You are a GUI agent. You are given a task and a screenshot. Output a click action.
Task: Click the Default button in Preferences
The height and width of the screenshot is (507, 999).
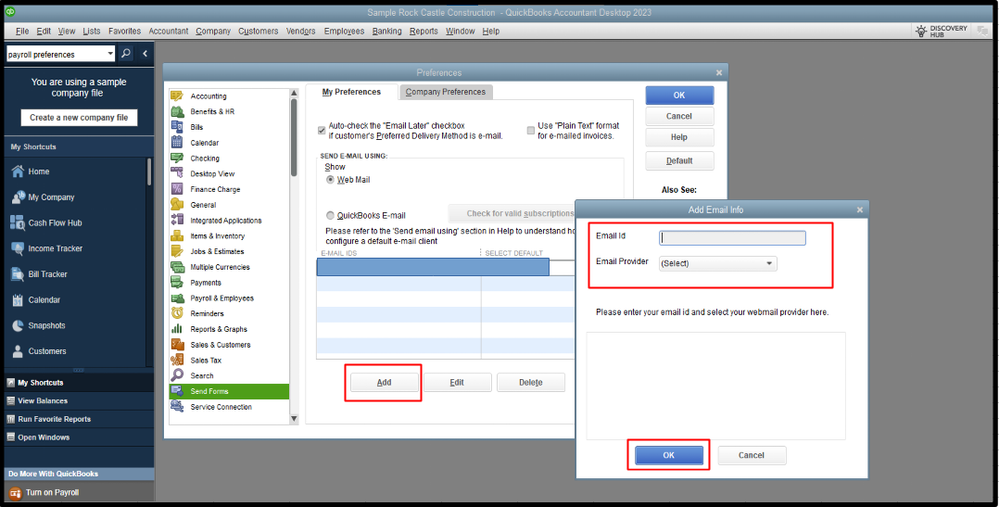click(x=679, y=161)
